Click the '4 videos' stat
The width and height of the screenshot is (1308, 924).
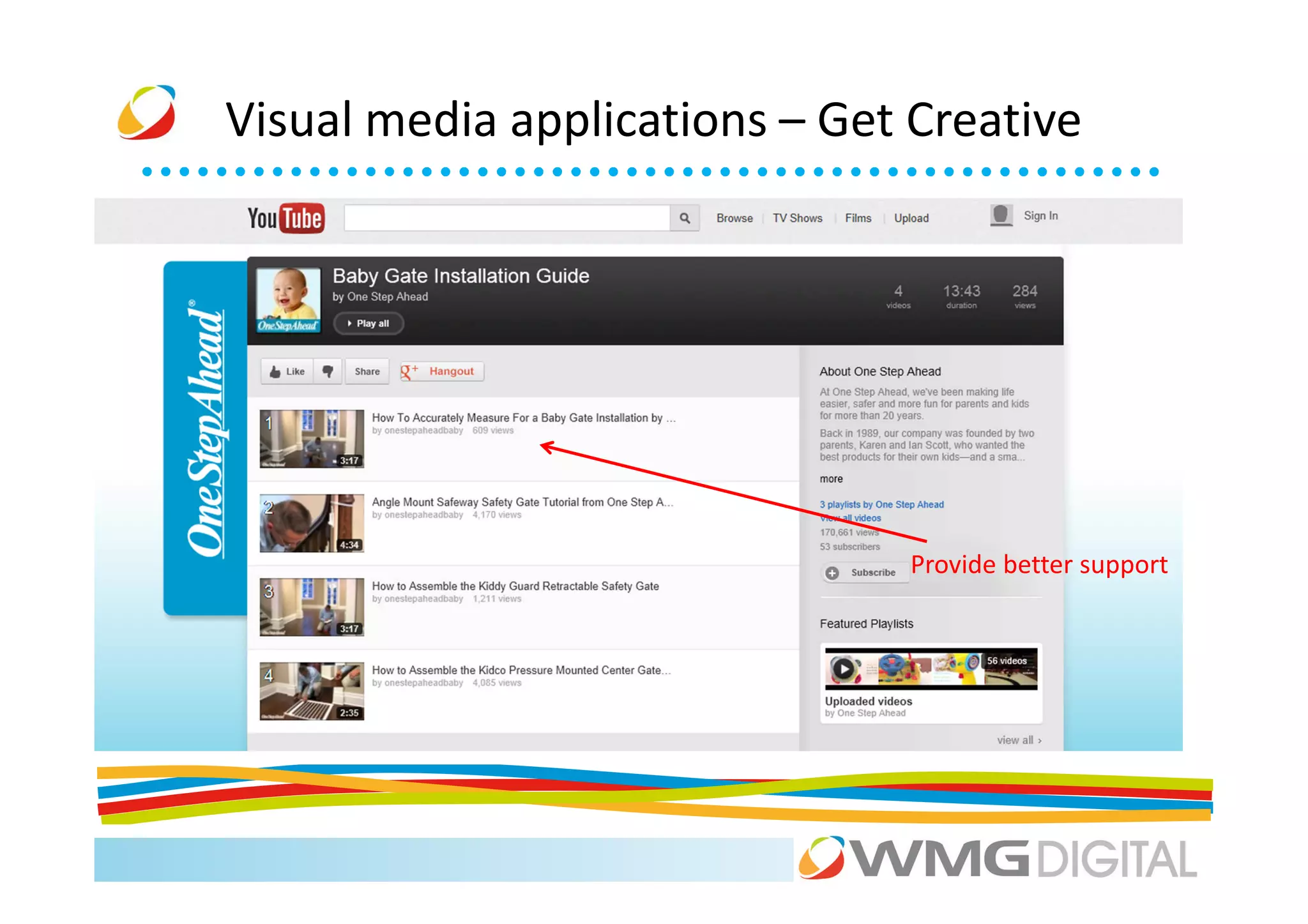coord(898,296)
